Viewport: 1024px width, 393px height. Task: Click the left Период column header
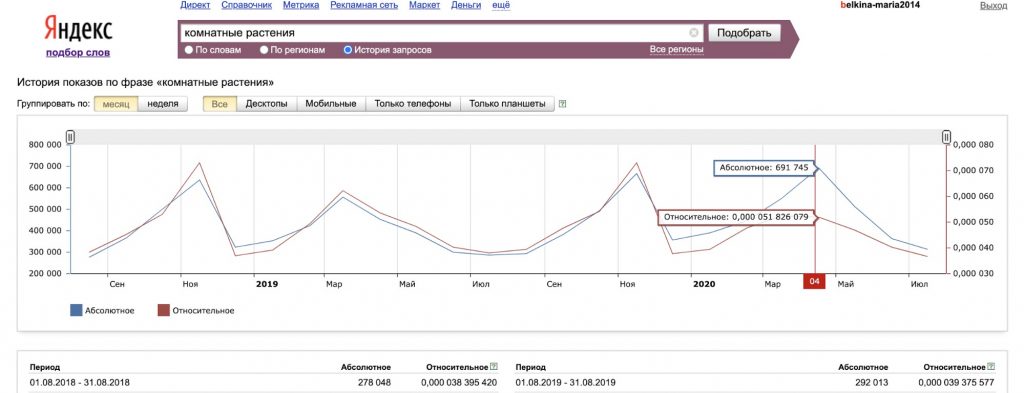pyautogui.click(x=45, y=368)
